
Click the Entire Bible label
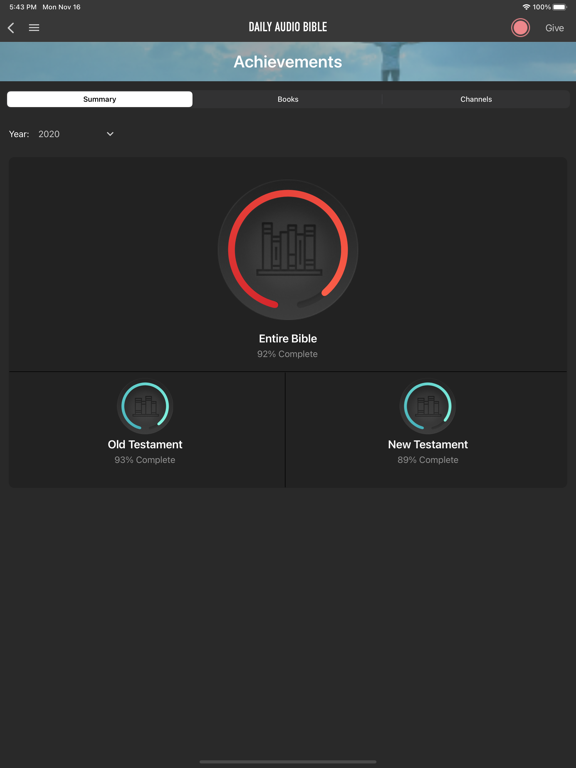(x=288, y=338)
